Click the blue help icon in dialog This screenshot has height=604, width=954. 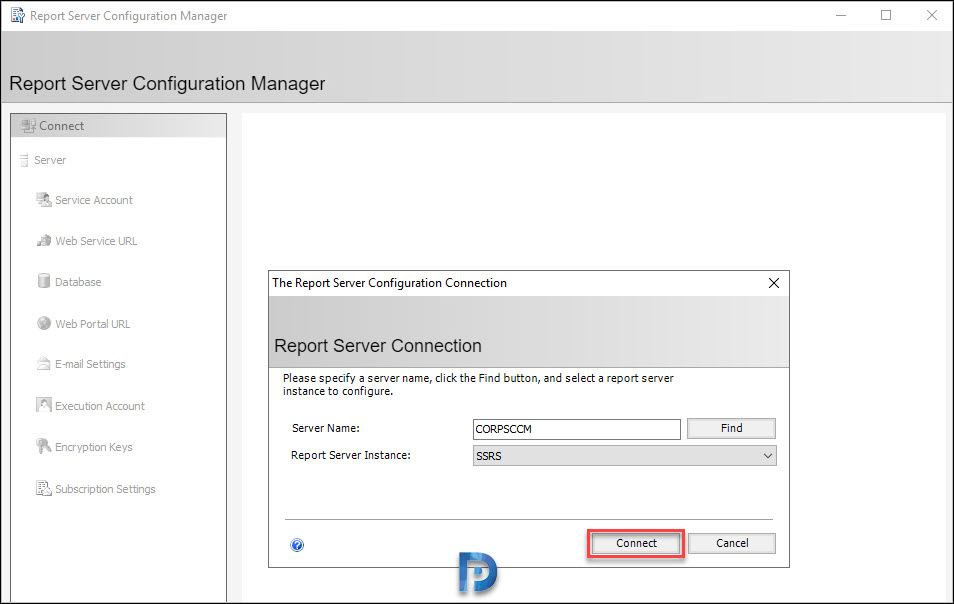pos(297,545)
